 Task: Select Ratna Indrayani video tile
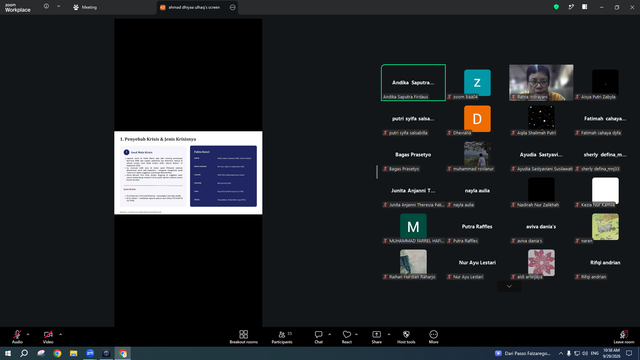point(541,82)
